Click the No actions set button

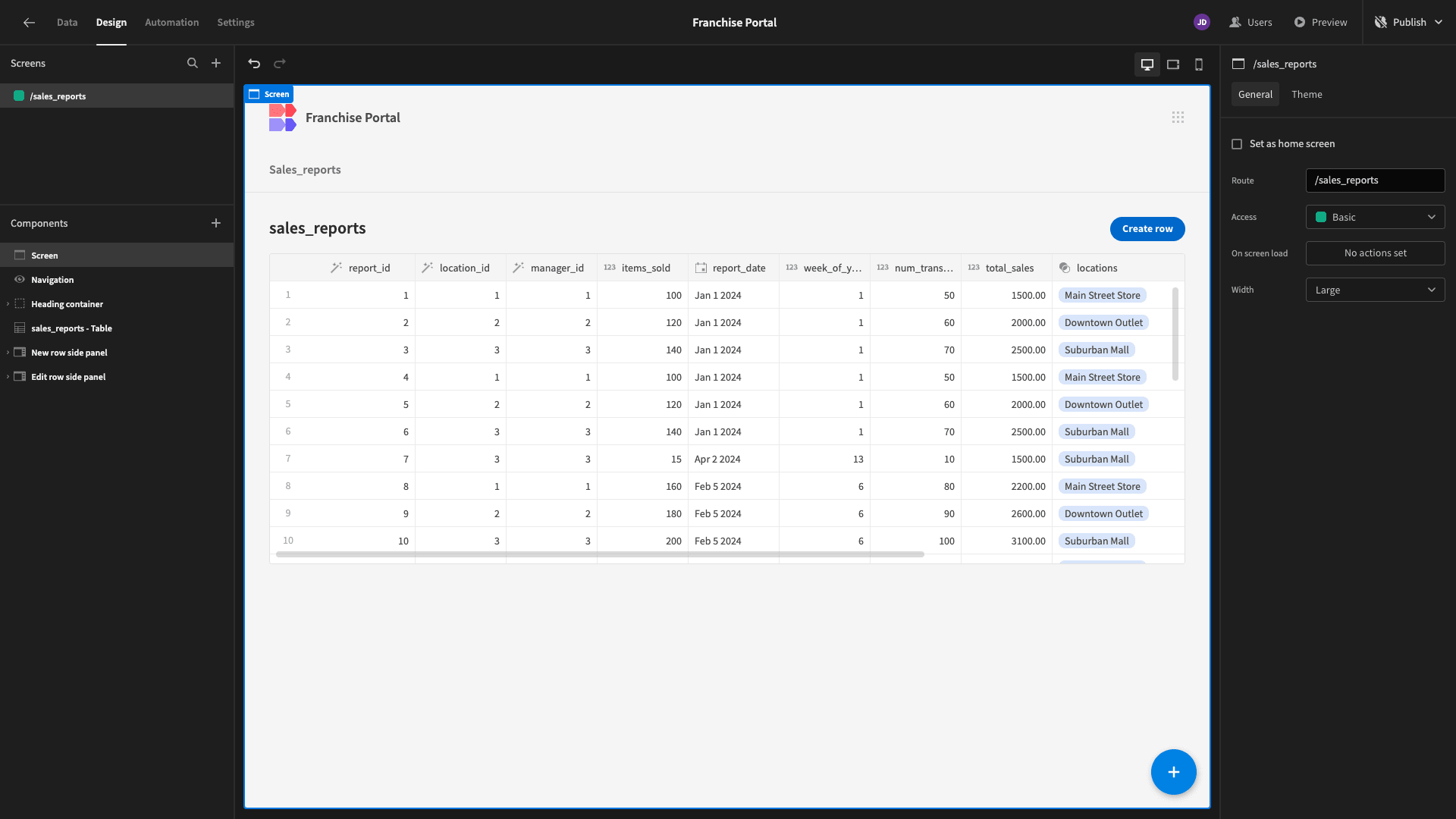pos(1375,254)
